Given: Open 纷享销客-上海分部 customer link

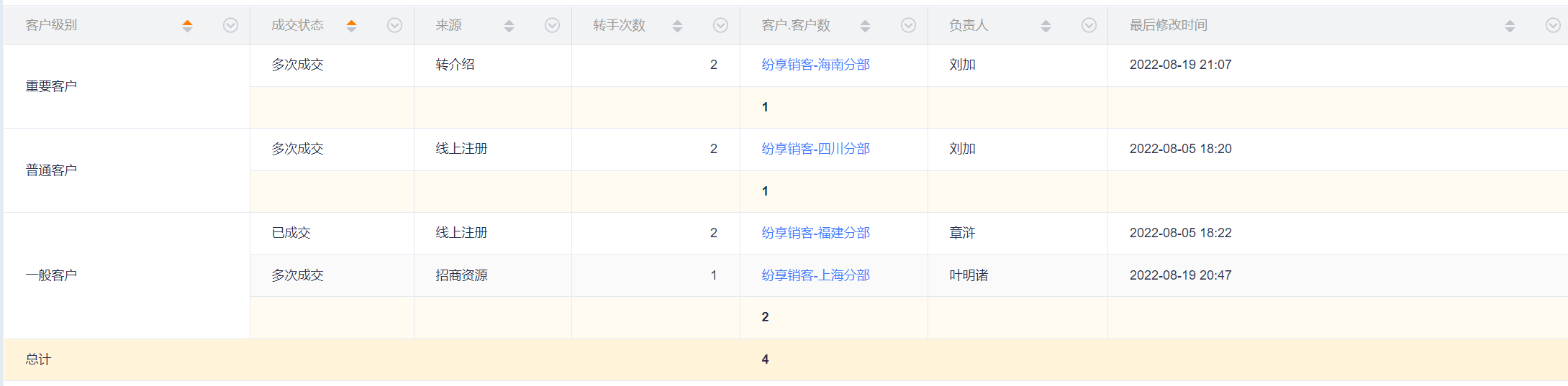Looking at the screenshot, I should 815,275.
